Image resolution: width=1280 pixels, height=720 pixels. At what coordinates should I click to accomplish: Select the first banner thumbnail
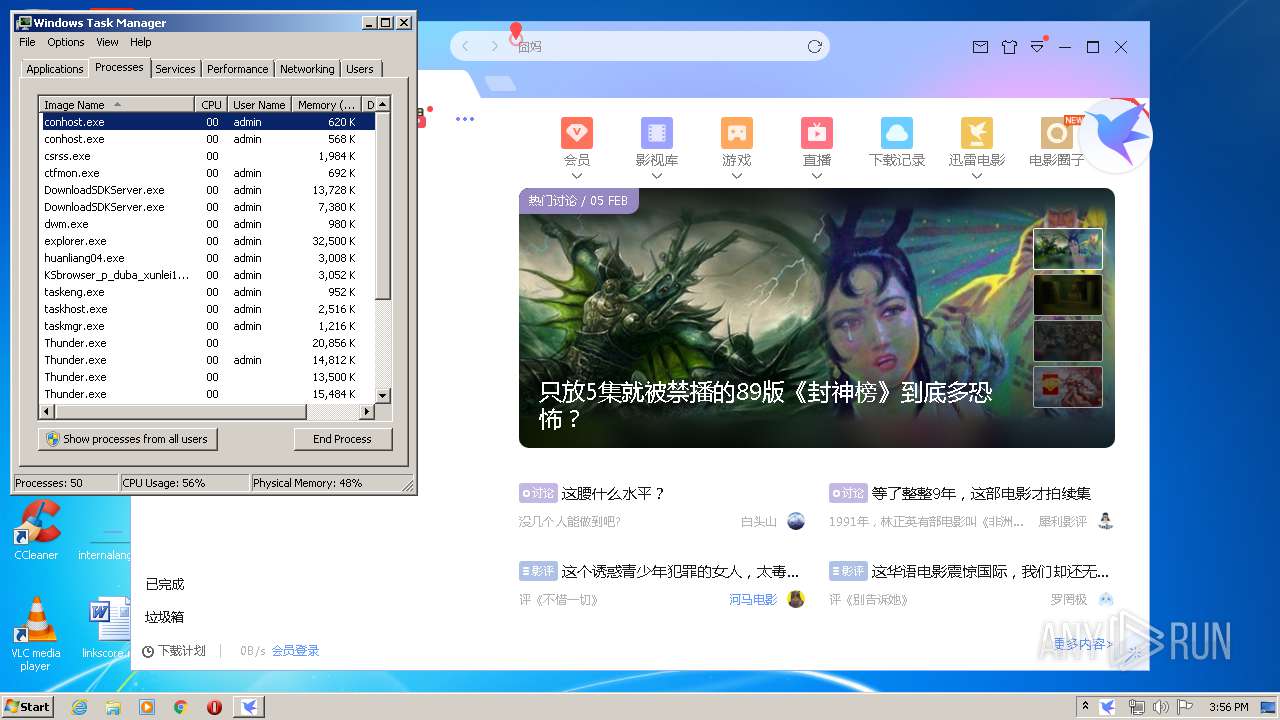coord(1067,249)
